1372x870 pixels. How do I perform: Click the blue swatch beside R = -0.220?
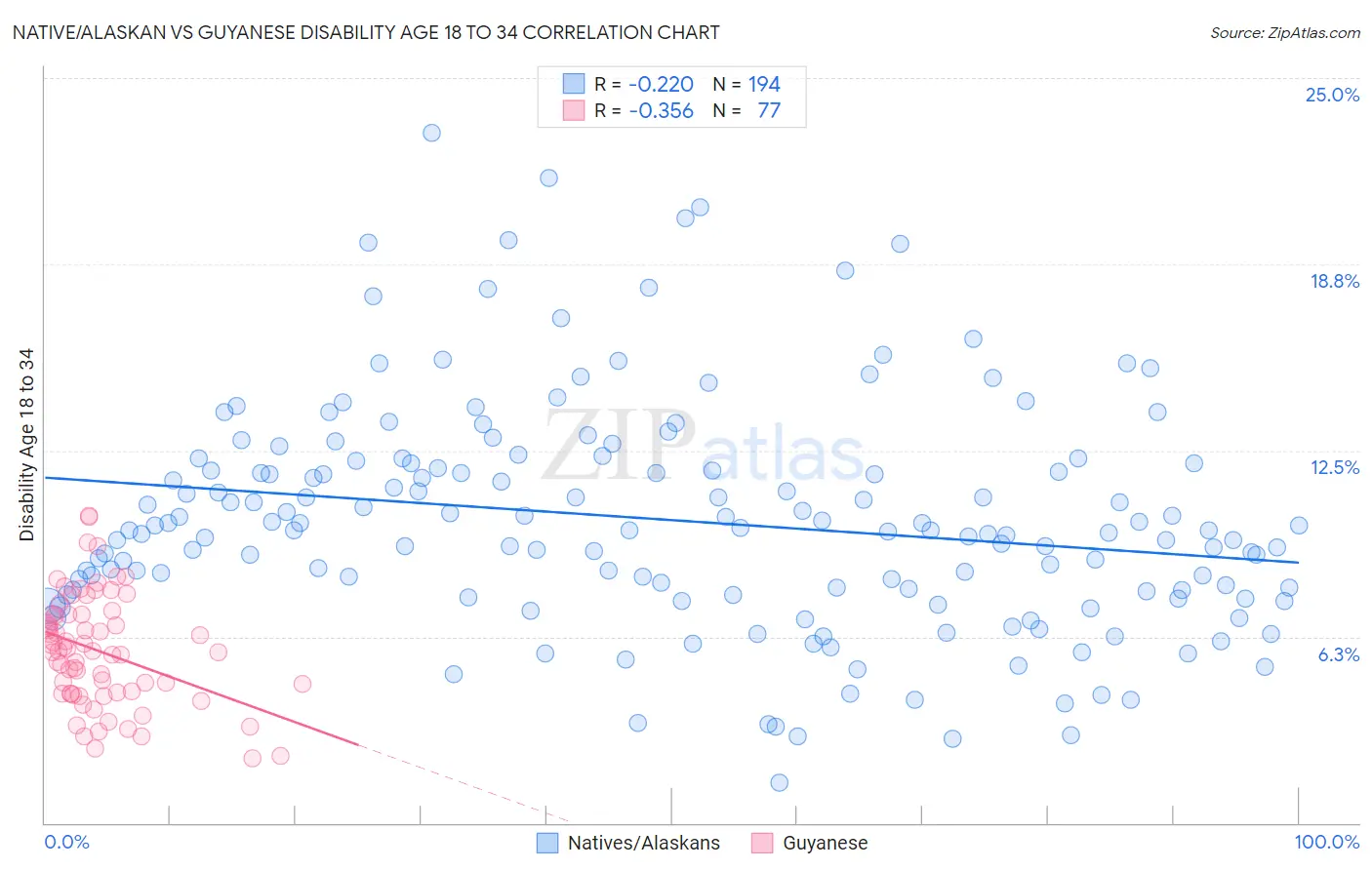click(574, 84)
